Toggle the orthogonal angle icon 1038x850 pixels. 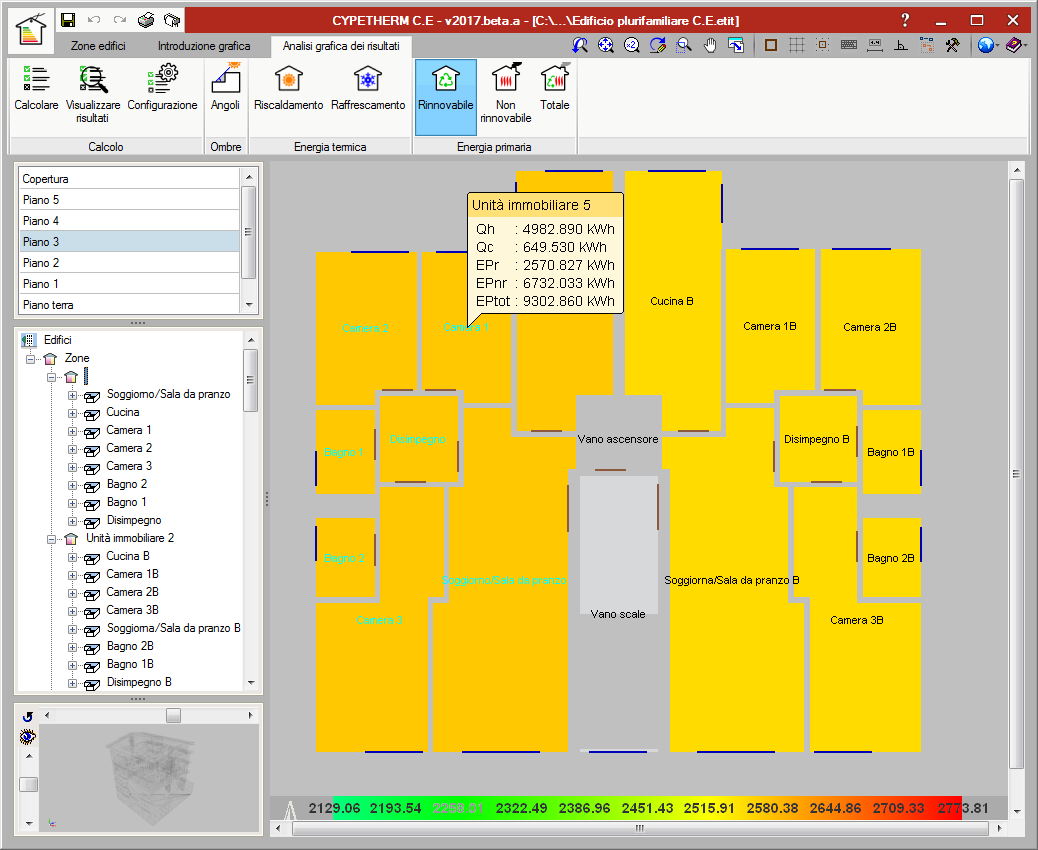[x=900, y=45]
